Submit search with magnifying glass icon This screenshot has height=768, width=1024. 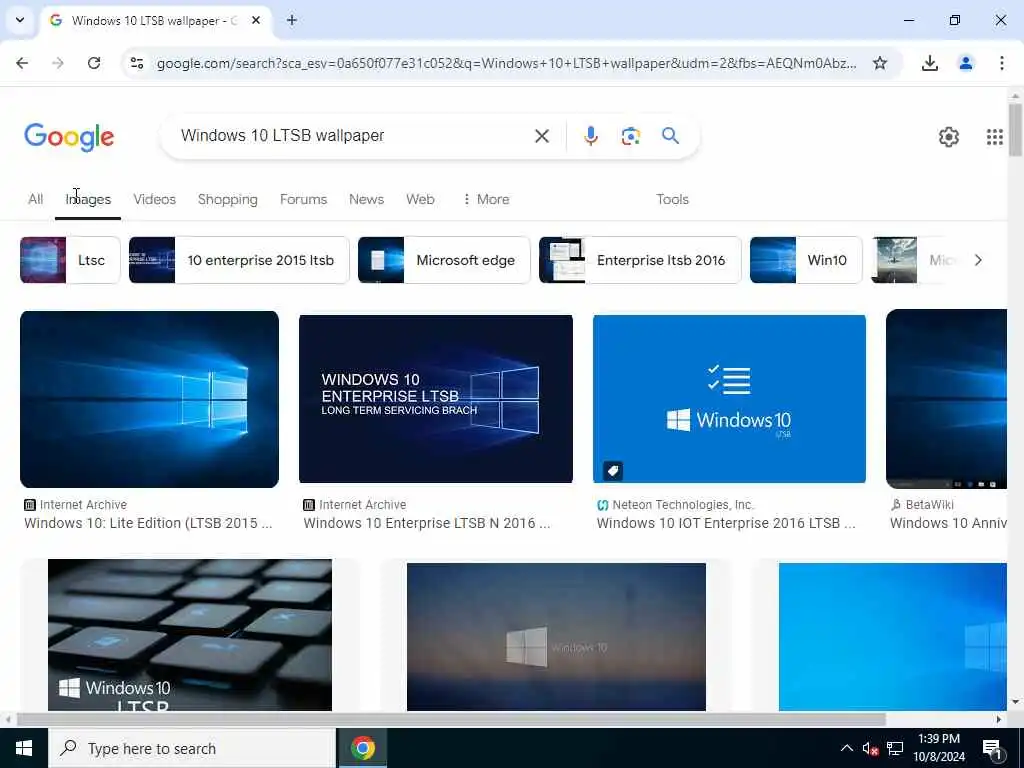[x=670, y=136]
